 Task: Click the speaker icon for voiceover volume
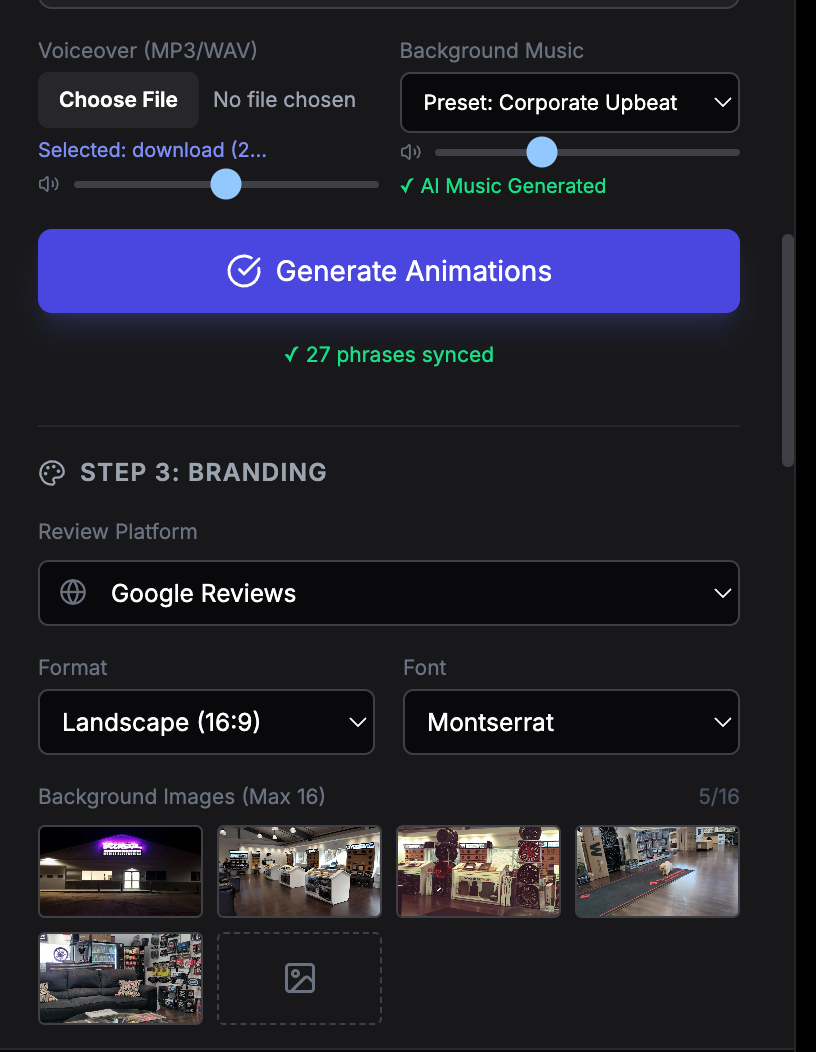pos(48,184)
